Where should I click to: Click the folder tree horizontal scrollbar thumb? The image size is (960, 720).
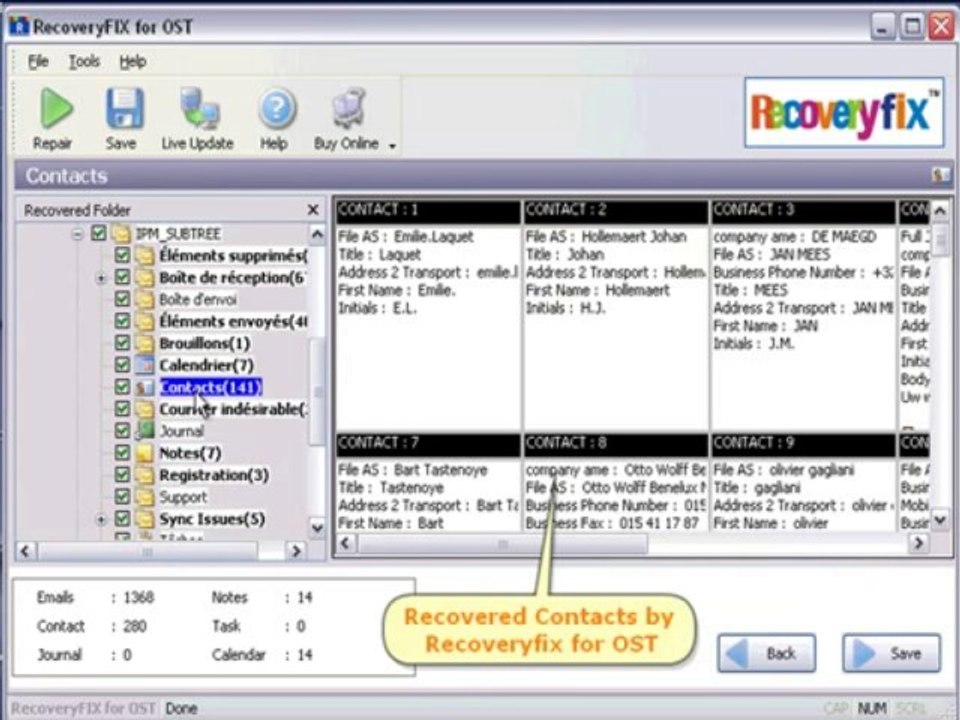pyautogui.click(x=147, y=551)
